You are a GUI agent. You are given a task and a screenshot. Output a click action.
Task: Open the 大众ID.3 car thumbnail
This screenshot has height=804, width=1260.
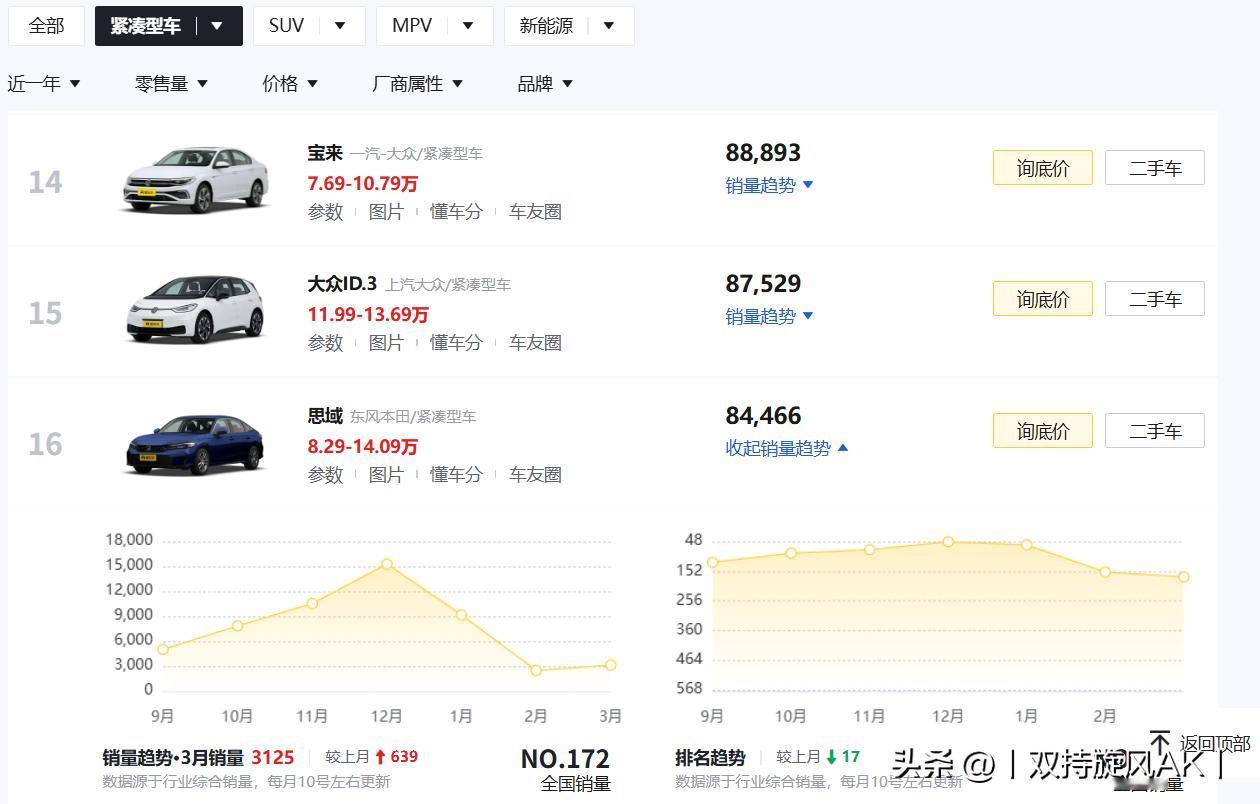(x=196, y=309)
